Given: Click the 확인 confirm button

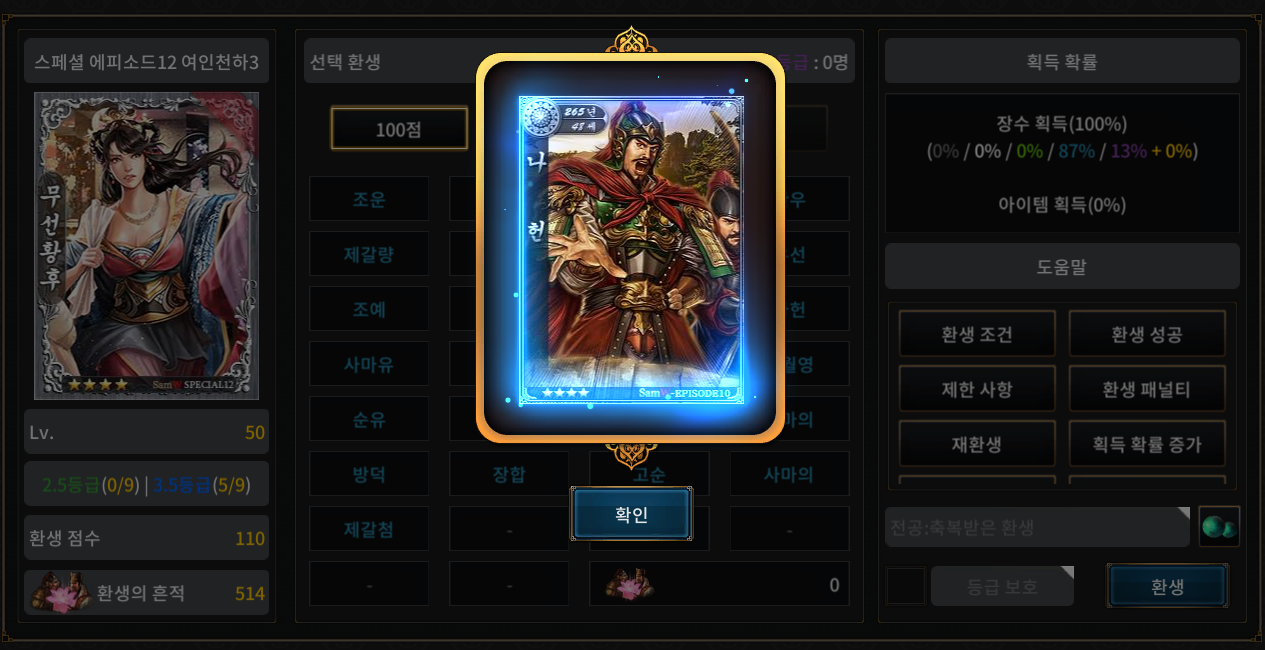Looking at the screenshot, I should point(631,514).
